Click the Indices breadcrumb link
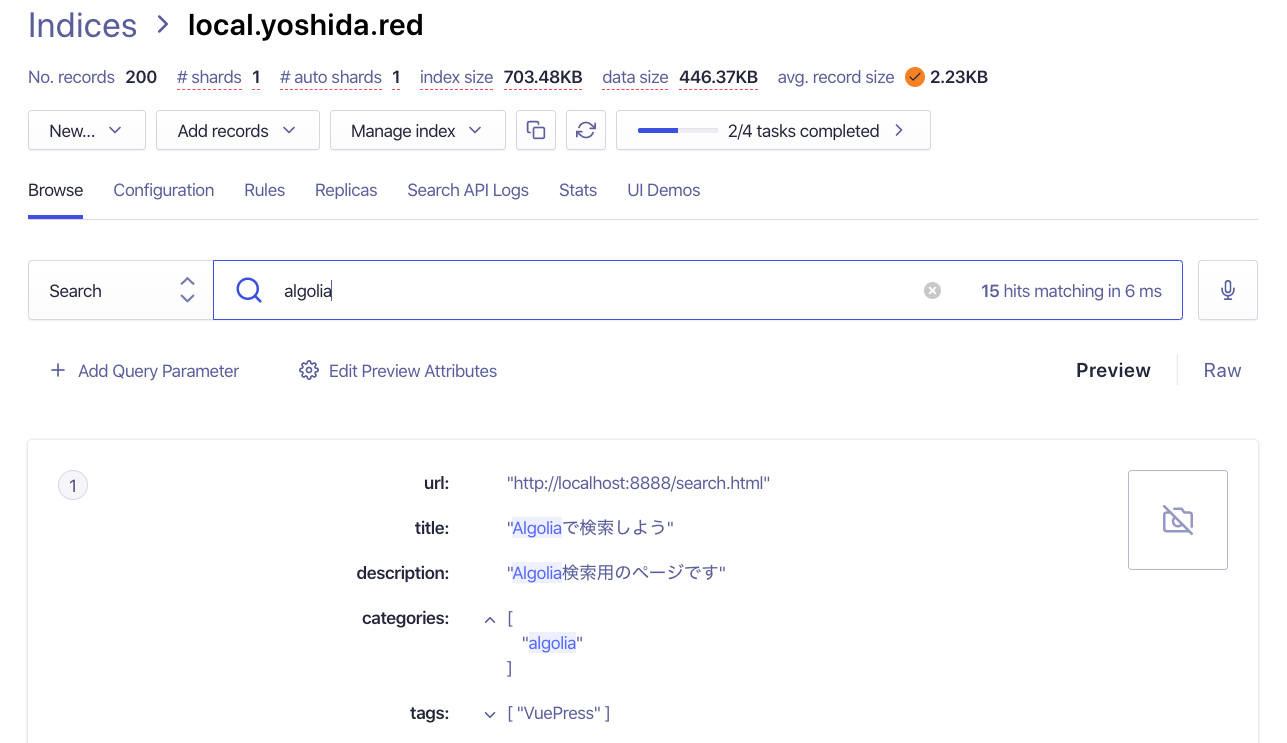1287x743 pixels. (83, 25)
